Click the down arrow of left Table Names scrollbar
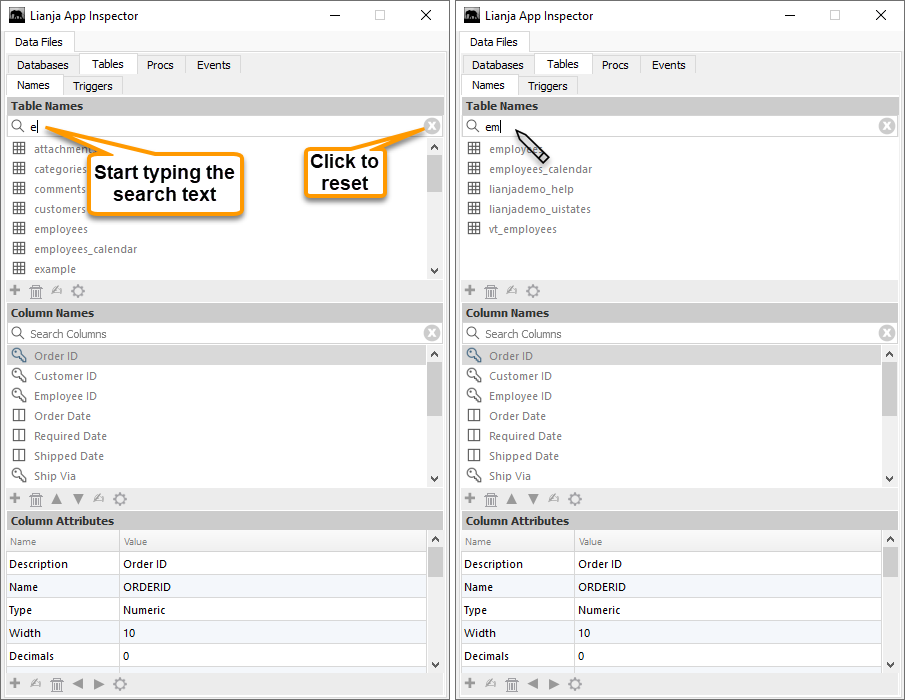The width and height of the screenshot is (905, 700). point(434,271)
